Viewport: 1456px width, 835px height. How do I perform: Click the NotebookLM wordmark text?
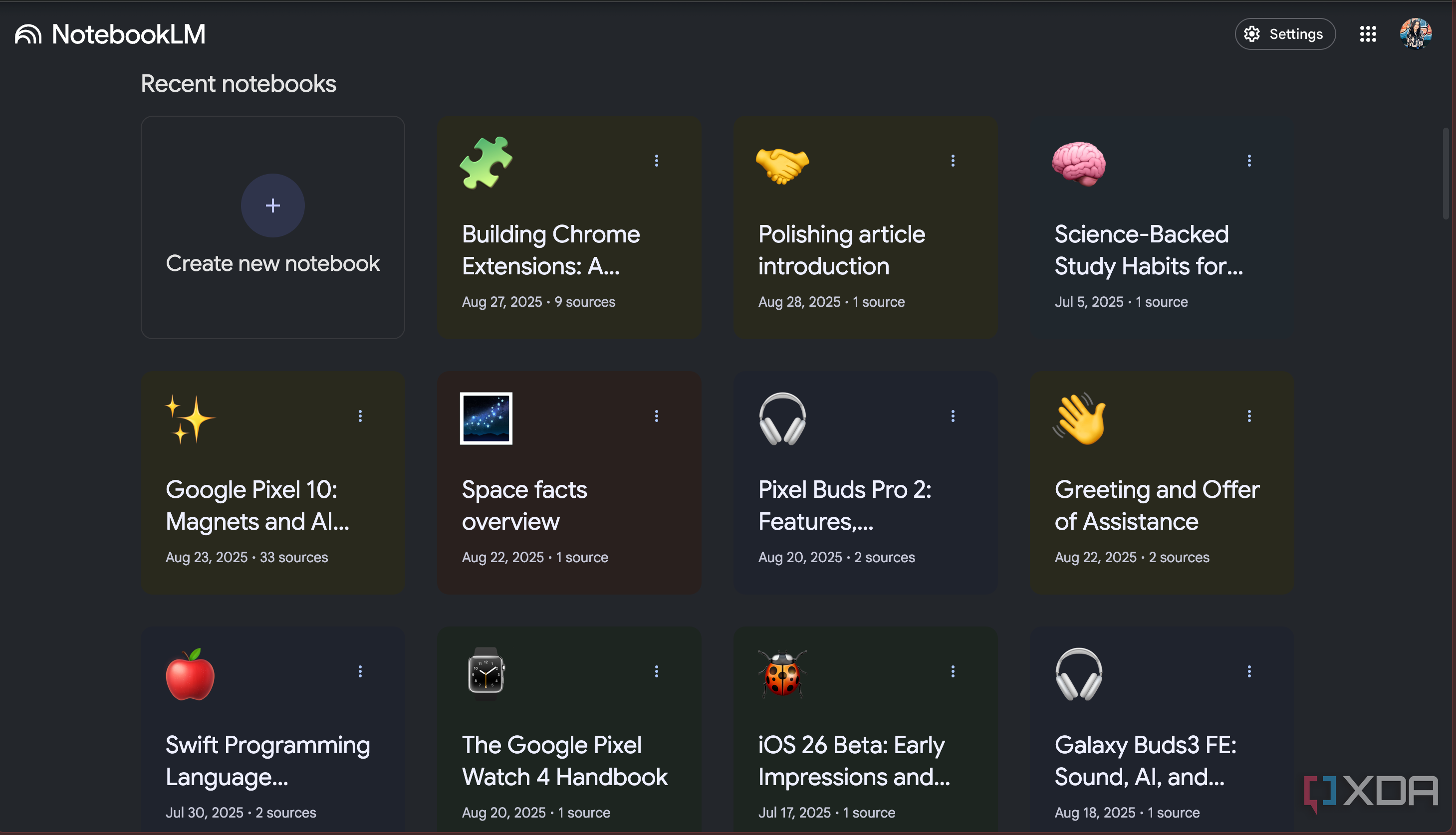(x=129, y=34)
